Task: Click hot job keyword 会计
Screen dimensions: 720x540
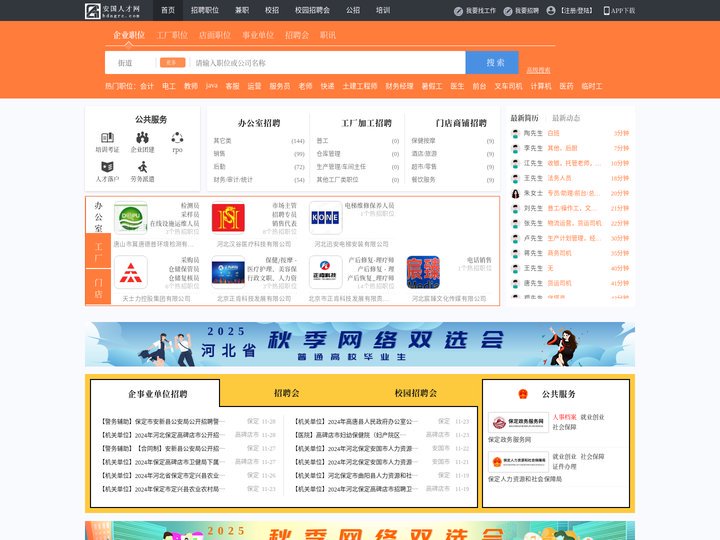Action: [147, 86]
